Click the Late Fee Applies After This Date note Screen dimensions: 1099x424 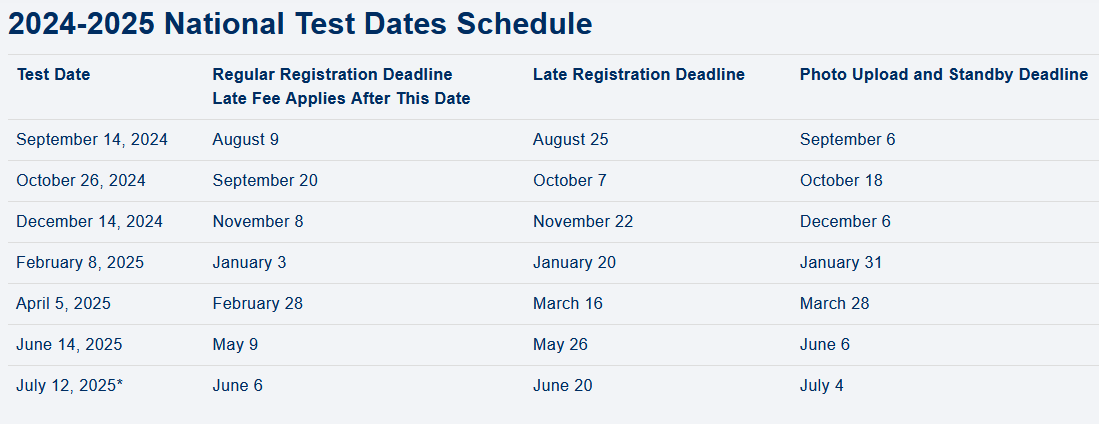pos(341,98)
